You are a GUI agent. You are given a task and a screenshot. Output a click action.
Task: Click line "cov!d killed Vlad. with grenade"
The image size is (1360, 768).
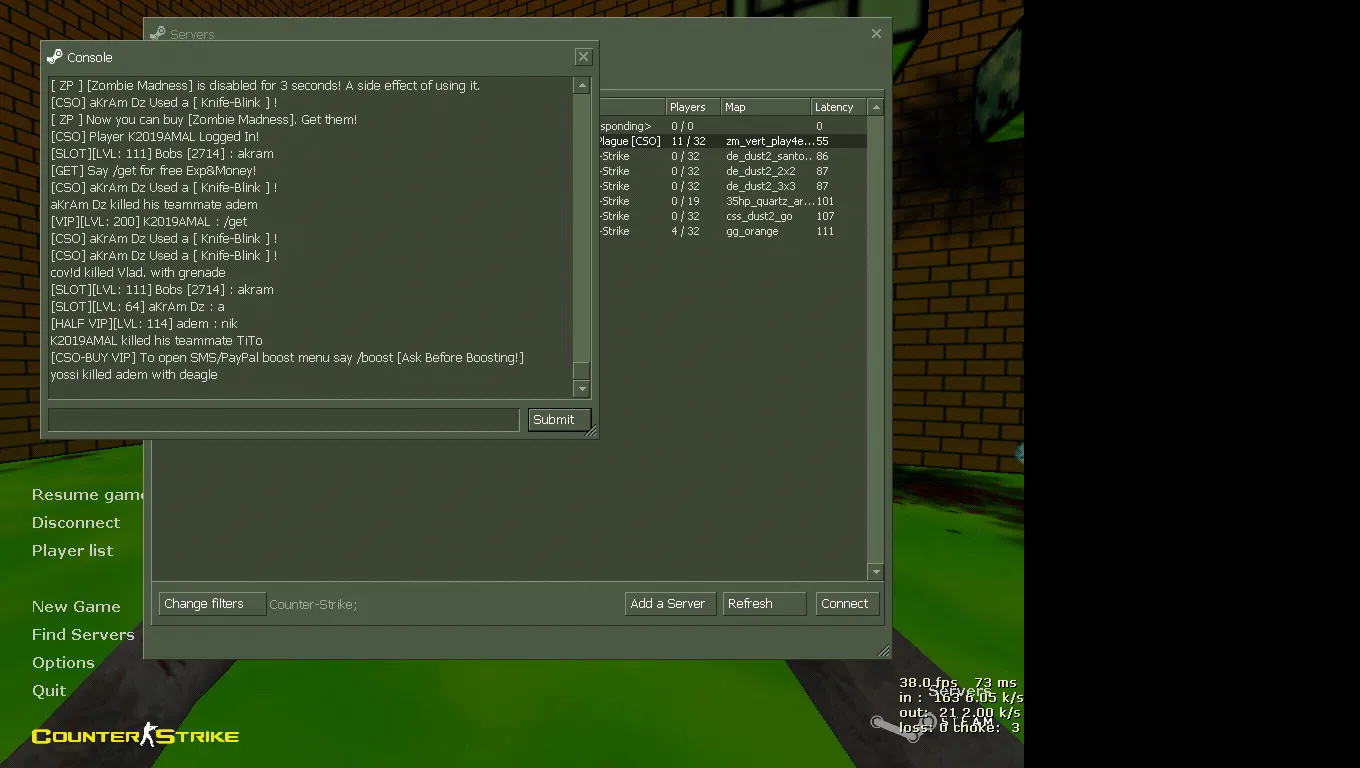pos(138,273)
